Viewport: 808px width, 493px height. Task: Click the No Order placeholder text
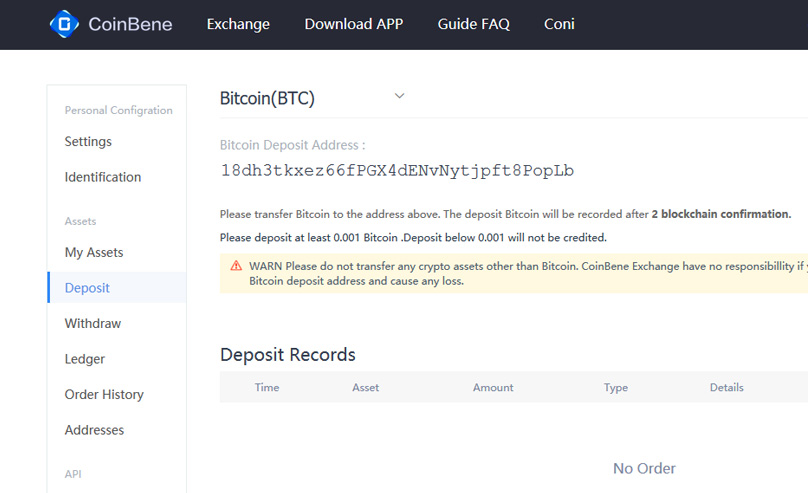click(x=644, y=468)
